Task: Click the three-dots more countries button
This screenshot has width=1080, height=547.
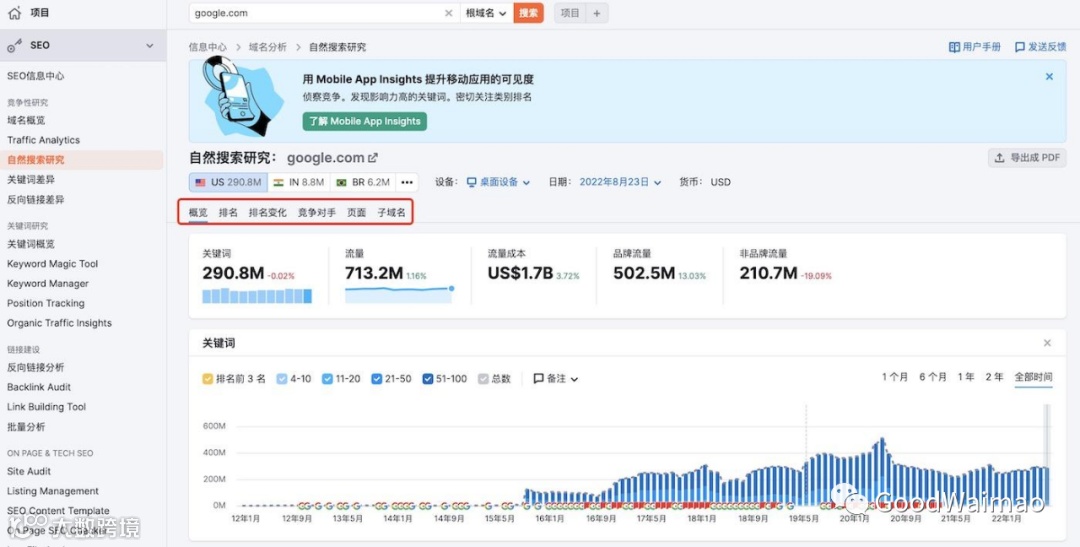Action: pos(407,183)
